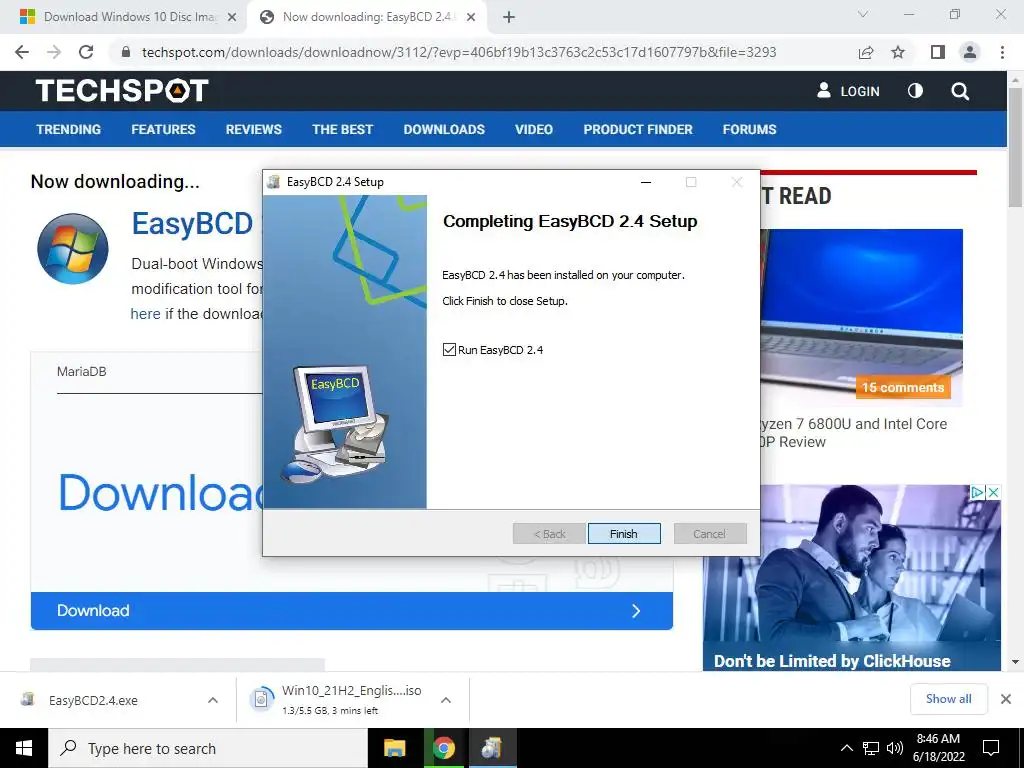Bookmark this page with star icon
The width and height of the screenshot is (1024, 768).
(x=899, y=52)
